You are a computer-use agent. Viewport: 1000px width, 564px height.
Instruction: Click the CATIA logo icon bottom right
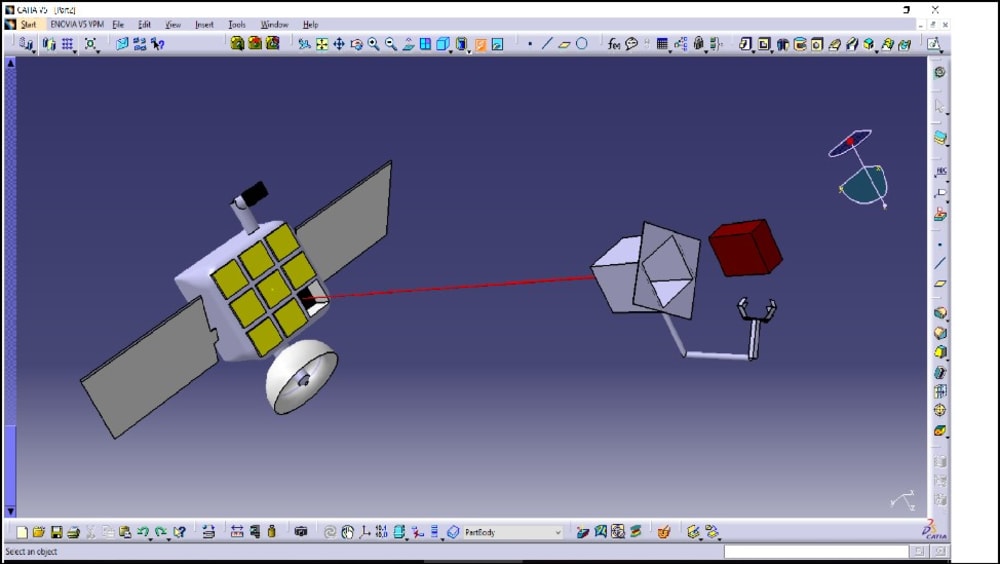tap(934, 530)
